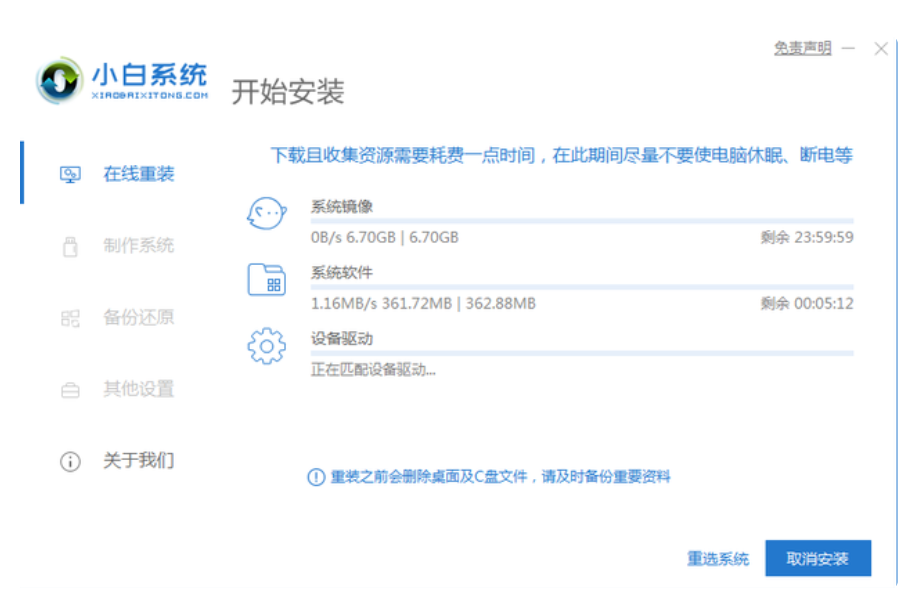Click 重选系统 to reselect the system
The width and height of the screenshot is (908, 595).
pos(717,559)
